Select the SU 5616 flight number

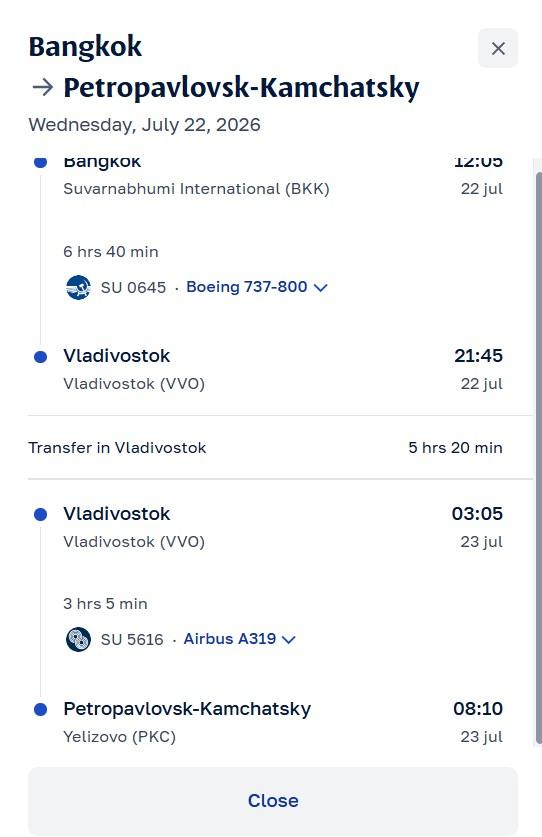132,639
